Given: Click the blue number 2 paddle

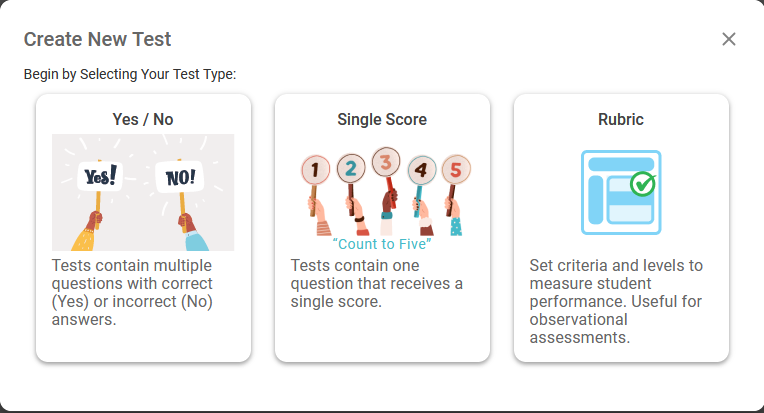Looking at the screenshot, I should click(x=351, y=169).
